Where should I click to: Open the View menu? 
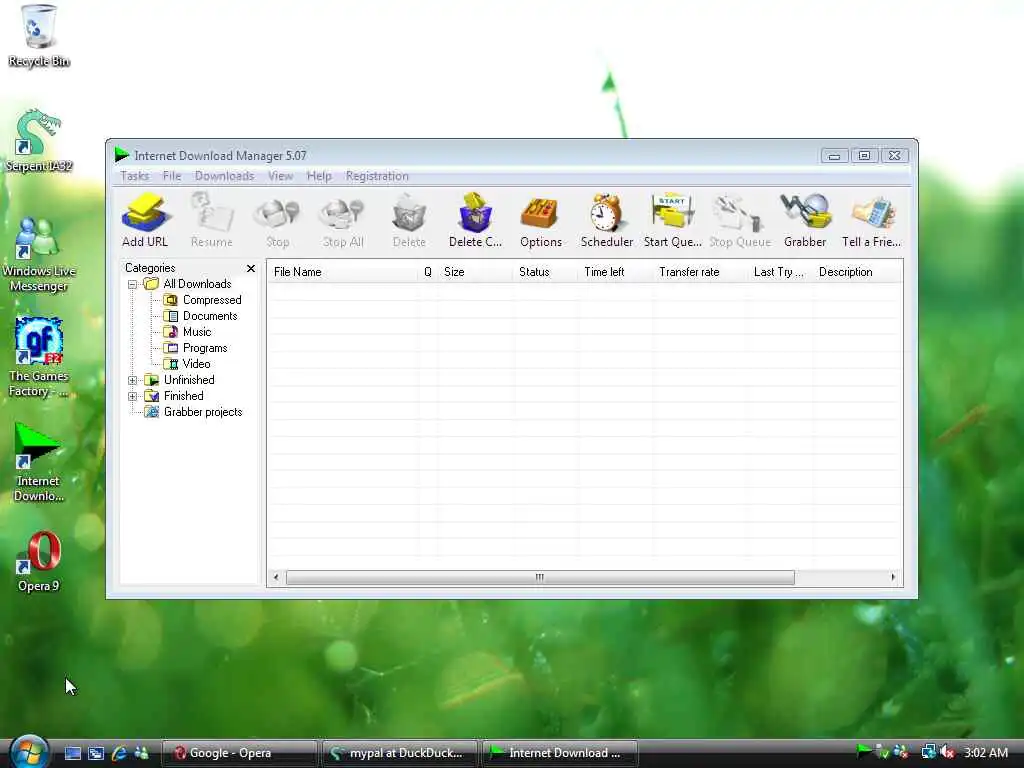[x=280, y=176]
